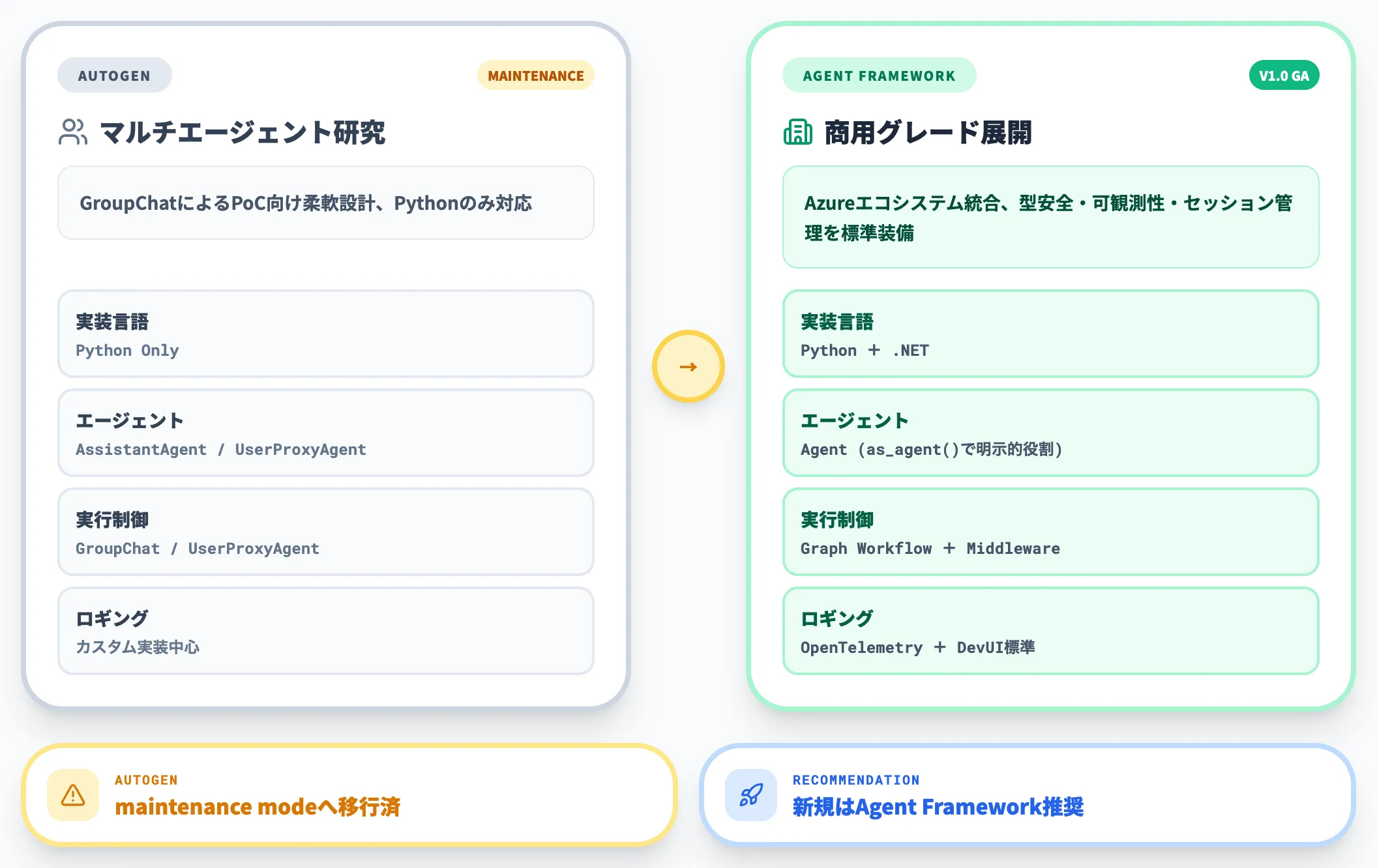Click the warning triangle icon in AutoGen banner
1377x868 pixels.
(x=73, y=795)
